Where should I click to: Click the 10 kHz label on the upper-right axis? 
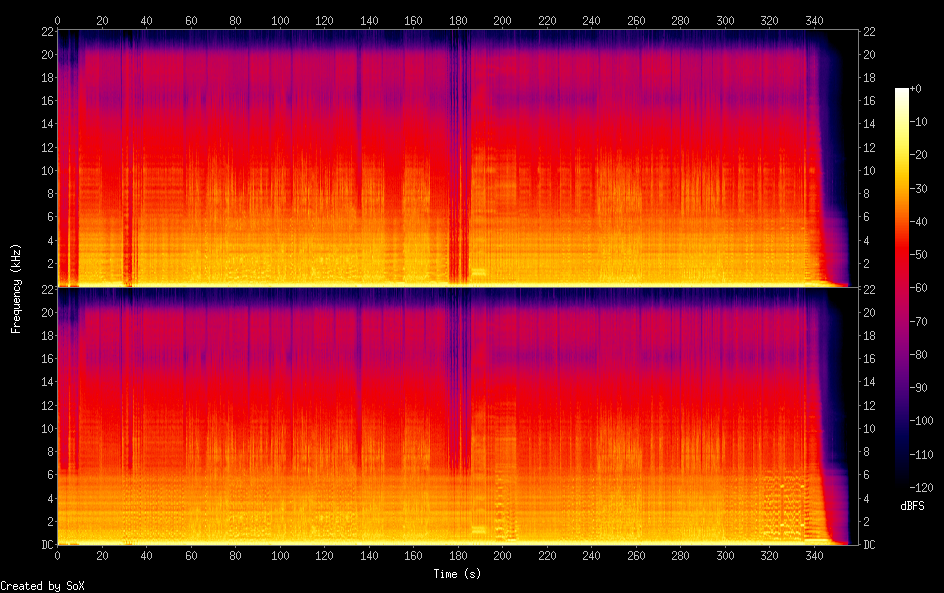[869, 170]
